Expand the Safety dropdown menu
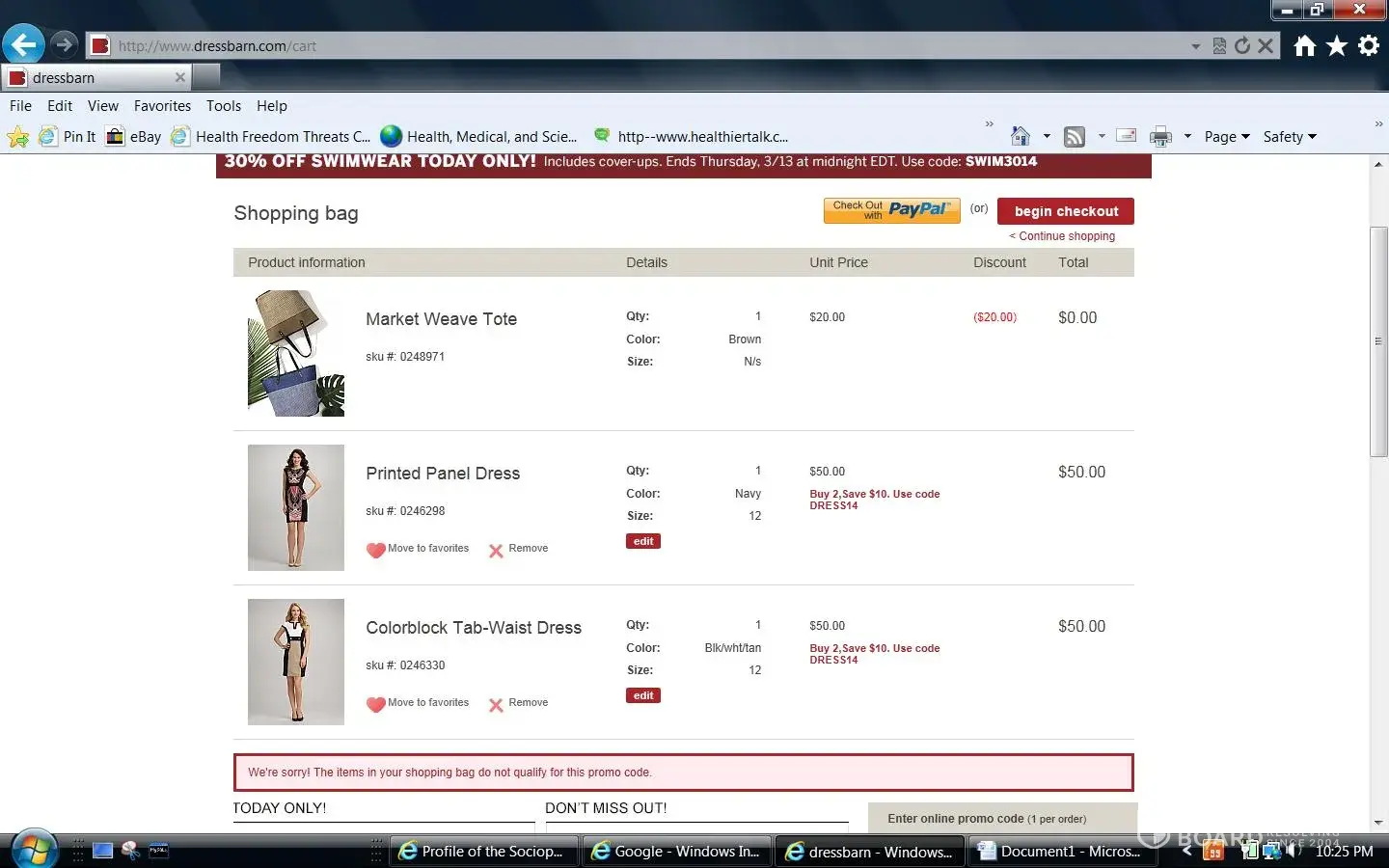The width and height of the screenshot is (1389, 868). pyautogui.click(x=1289, y=137)
